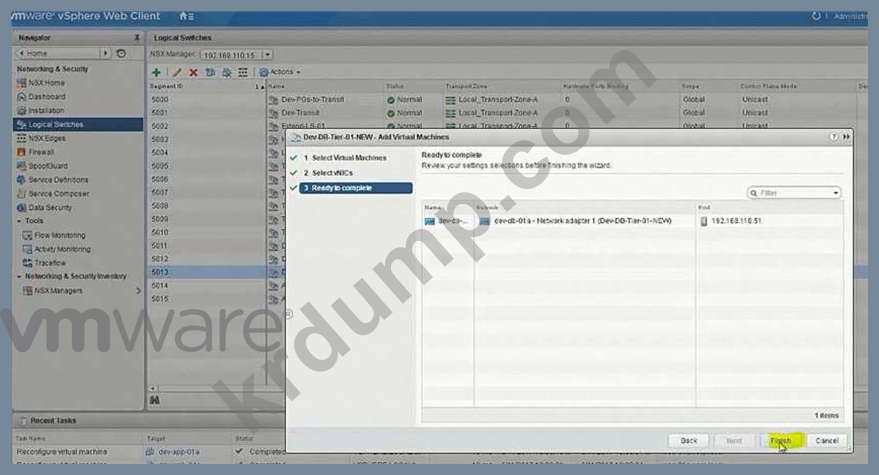
Task: Open the Filter dropdown arrow
Action: pos(836,193)
